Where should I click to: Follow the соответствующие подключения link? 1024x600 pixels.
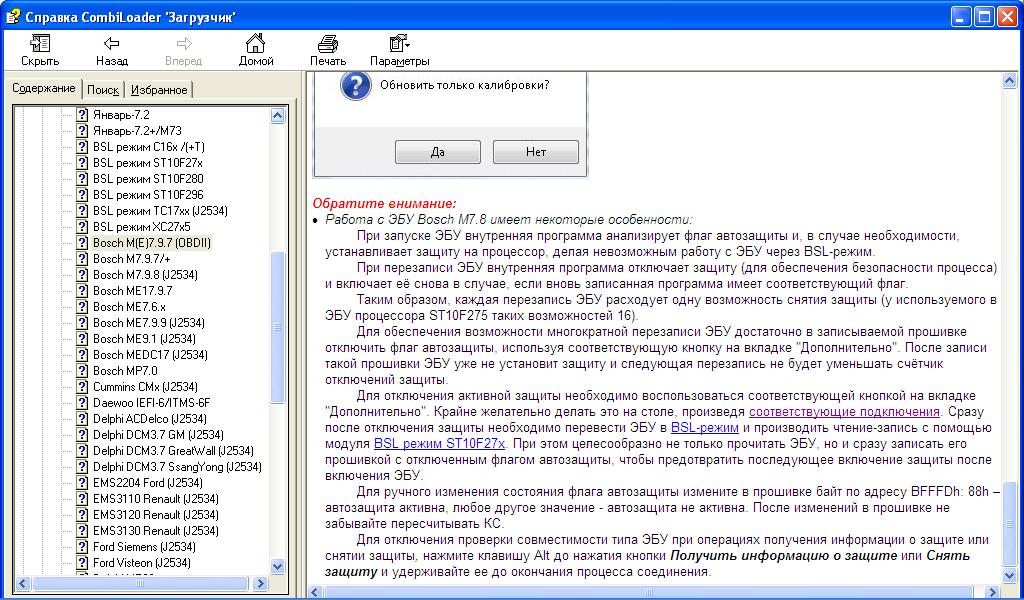coord(844,412)
